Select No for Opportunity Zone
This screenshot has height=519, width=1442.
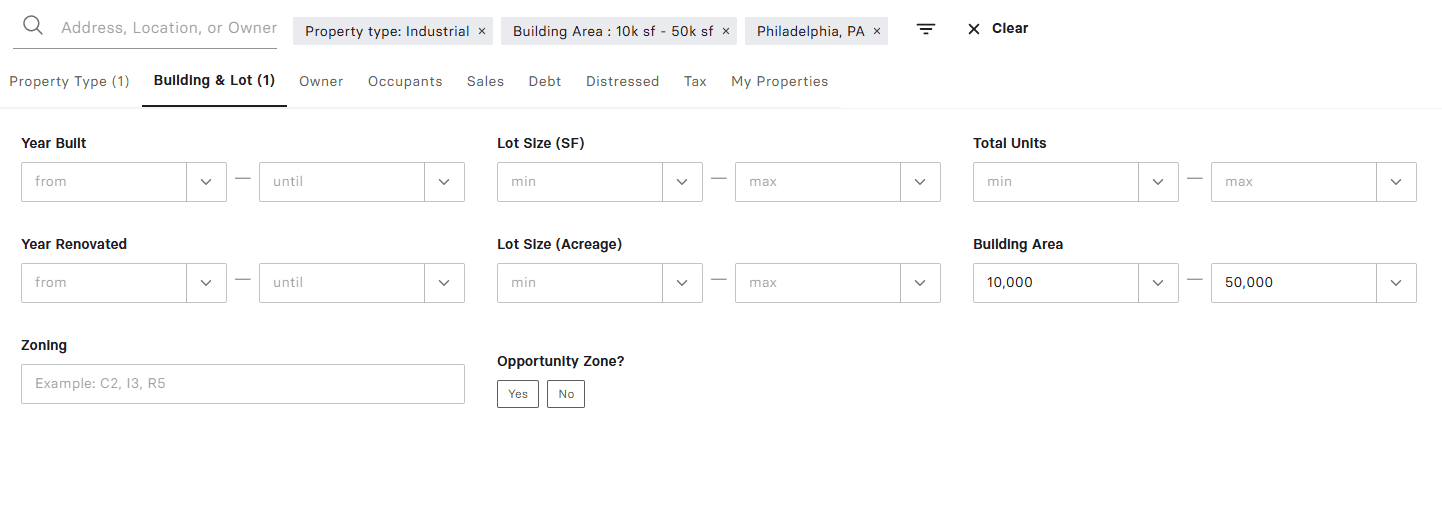coord(566,394)
